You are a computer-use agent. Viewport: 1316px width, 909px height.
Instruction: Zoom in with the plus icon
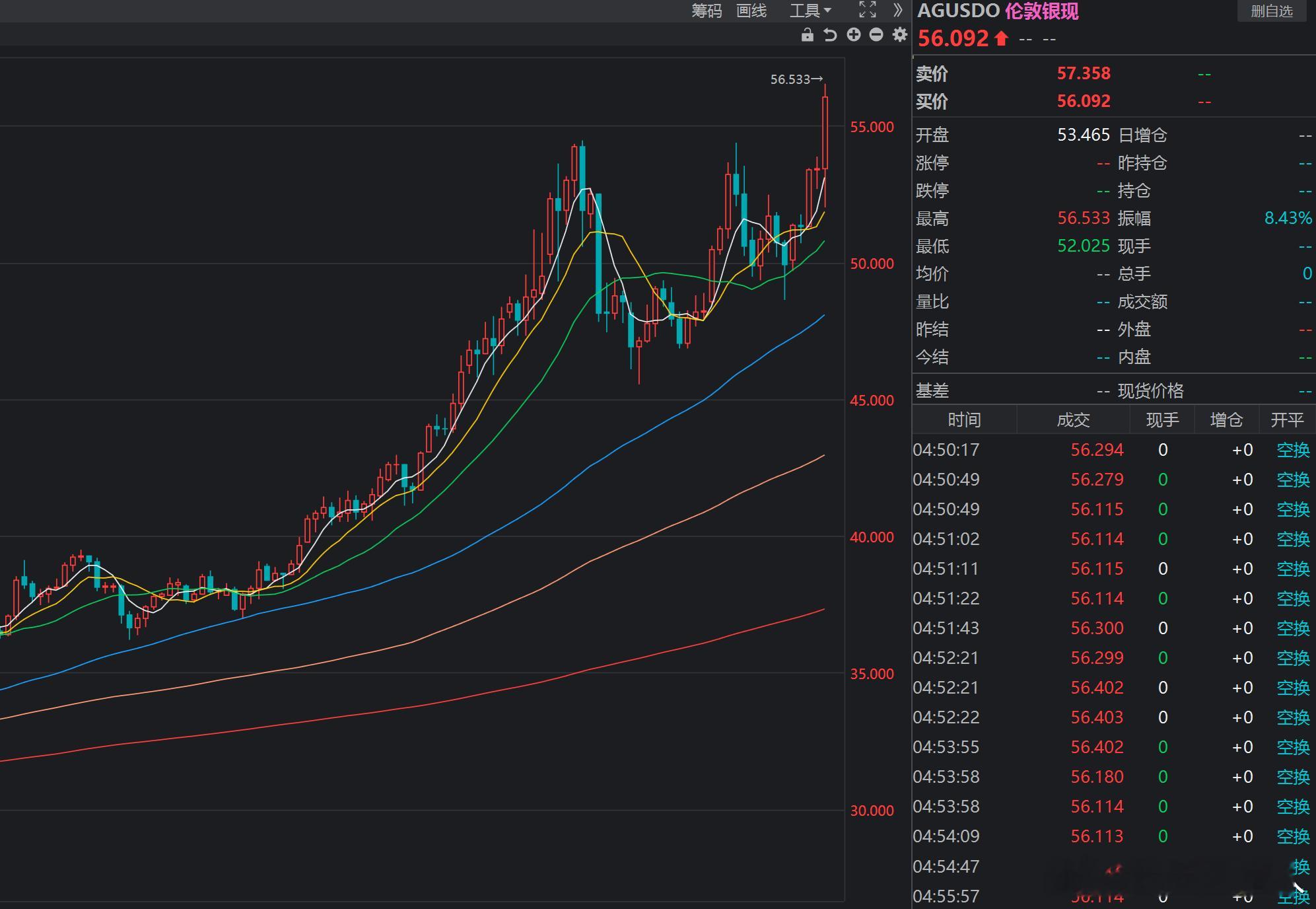[853, 35]
